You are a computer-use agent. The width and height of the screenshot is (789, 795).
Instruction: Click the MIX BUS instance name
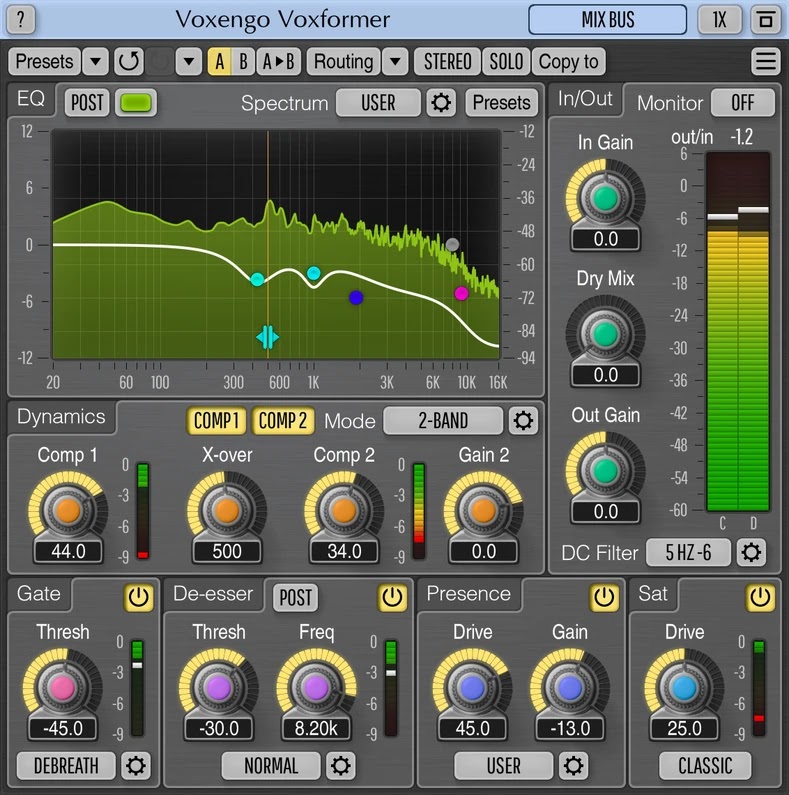(607, 20)
